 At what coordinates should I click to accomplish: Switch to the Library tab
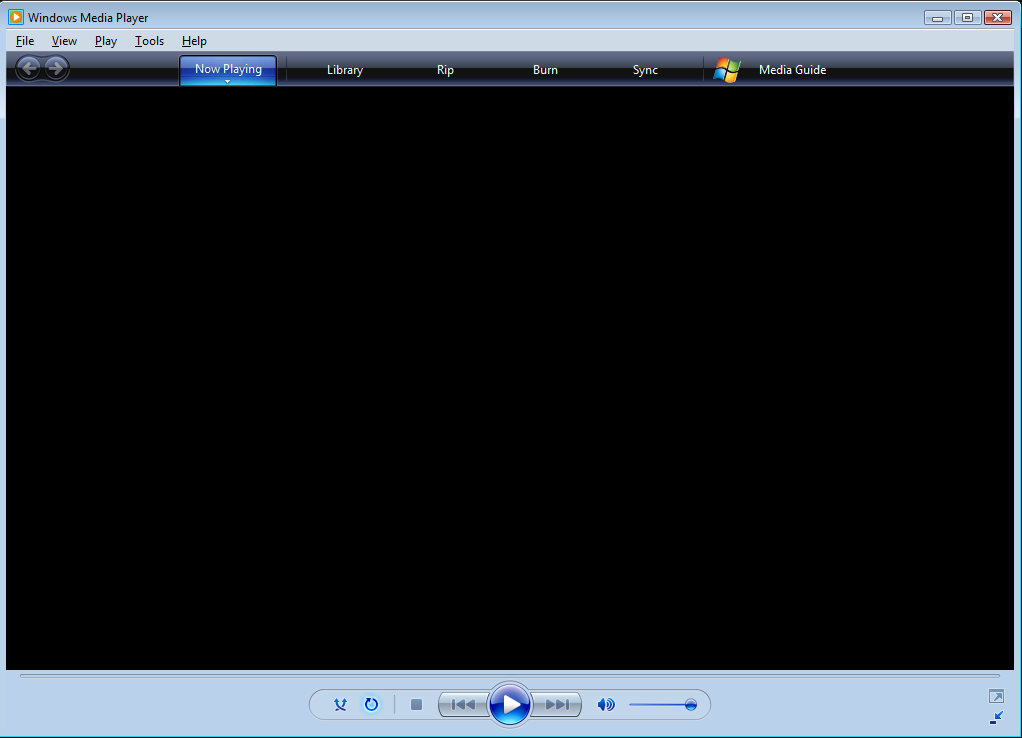pos(345,70)
